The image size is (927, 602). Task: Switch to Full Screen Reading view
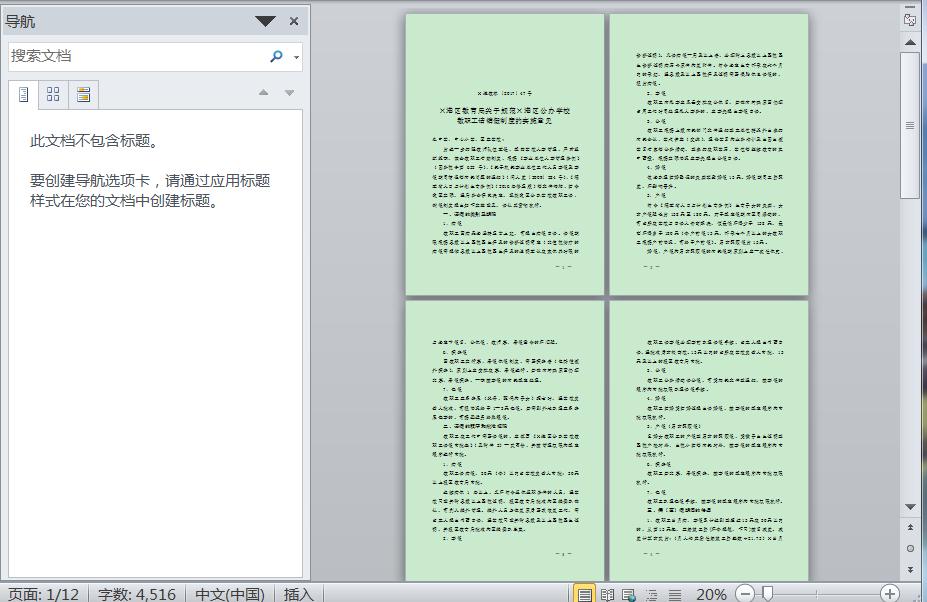coord(607,592)
